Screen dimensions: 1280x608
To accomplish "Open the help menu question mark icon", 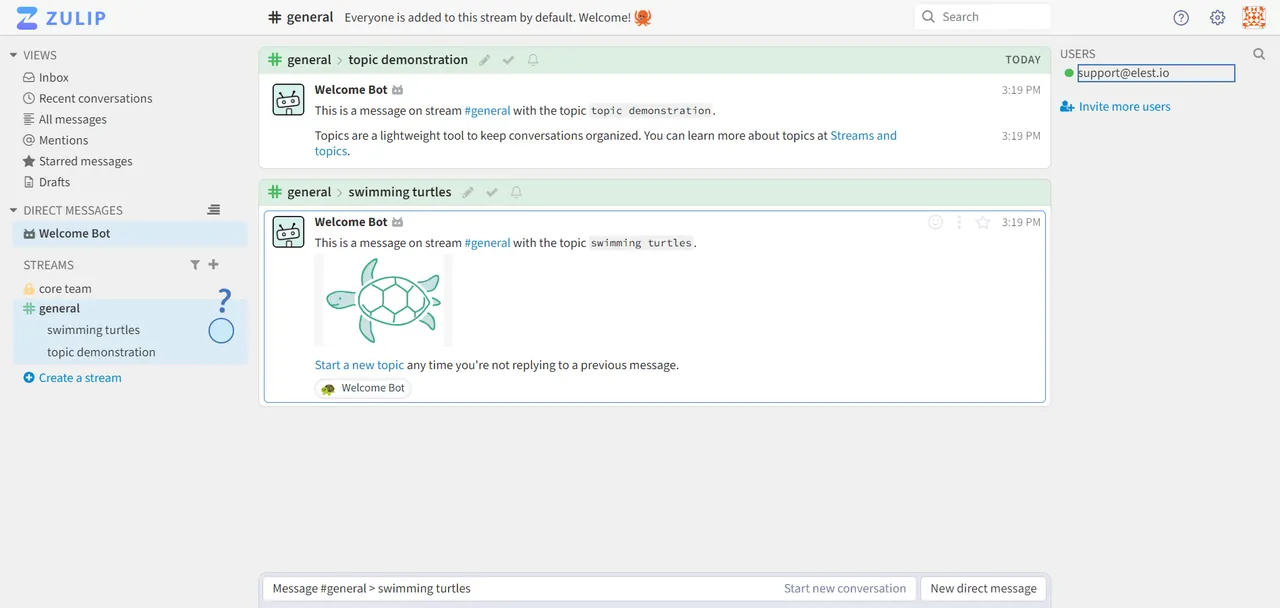I will click(1181, 17).
